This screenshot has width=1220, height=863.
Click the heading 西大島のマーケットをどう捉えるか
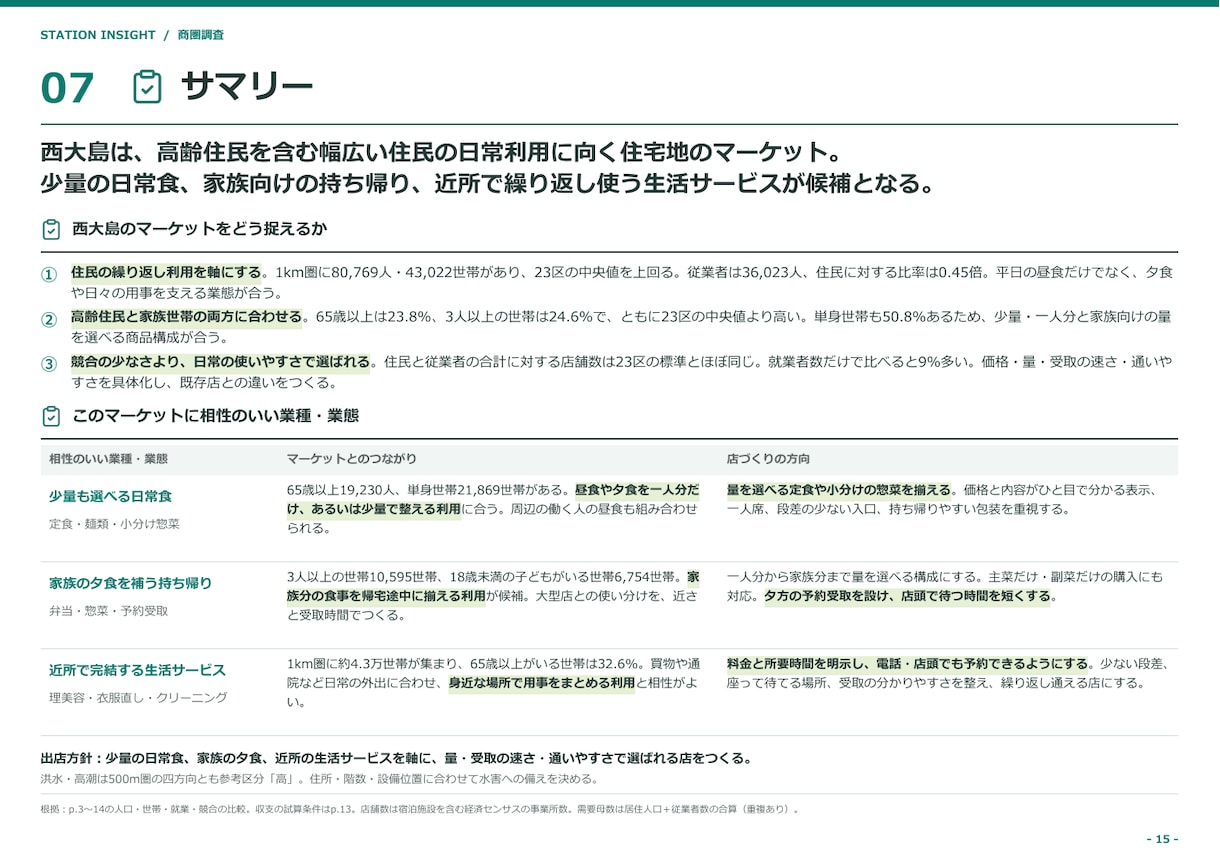199,229
